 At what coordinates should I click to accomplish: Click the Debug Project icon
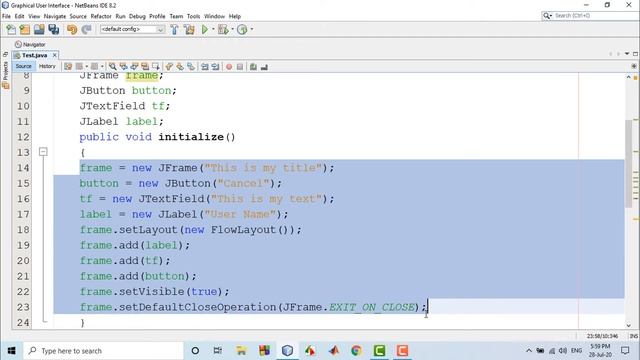(223, 29)
